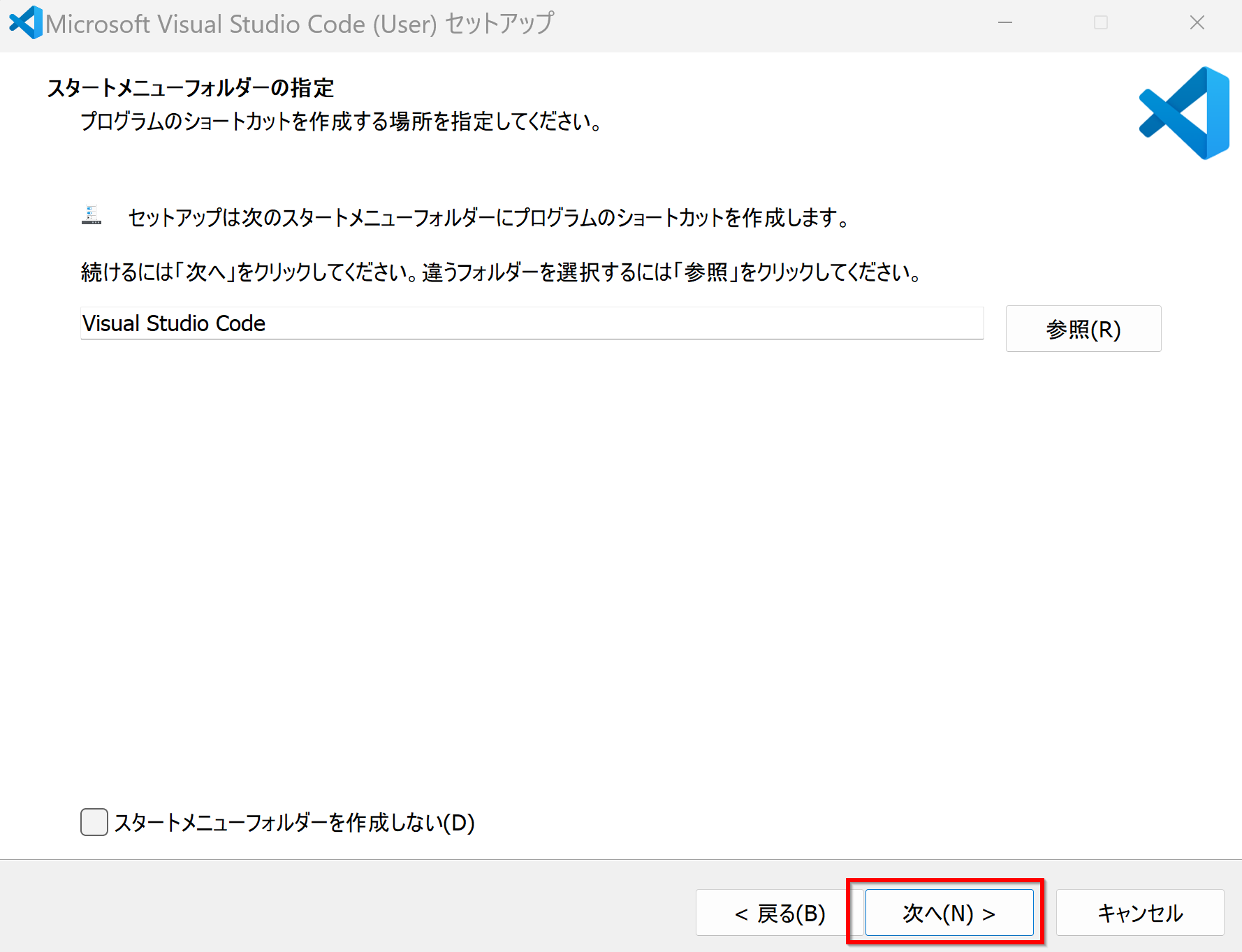Close the setup window
Image resolution: width=1242 pixels, height=952 pixels.
tap(1197, 23)
